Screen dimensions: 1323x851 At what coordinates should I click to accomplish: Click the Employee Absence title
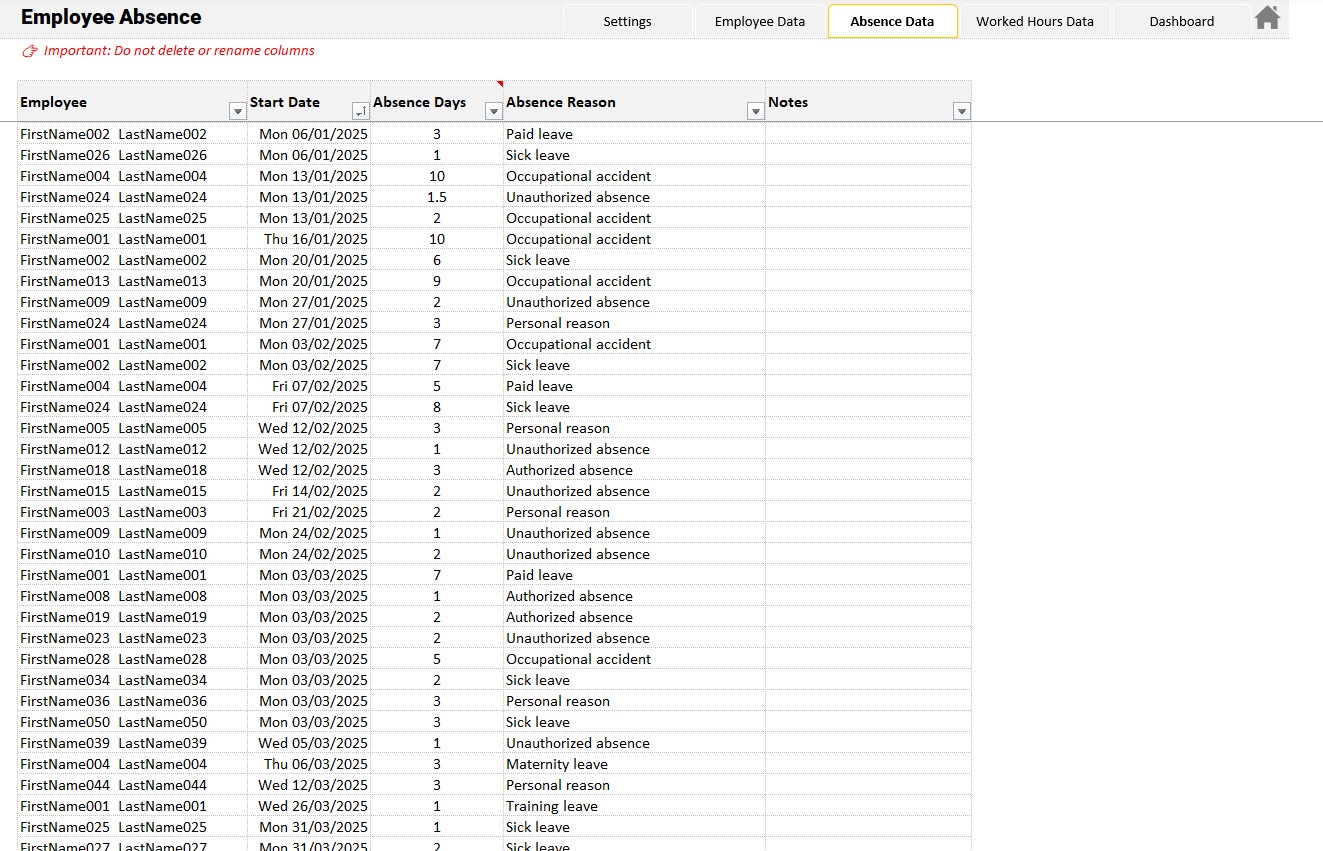tap(111, 17)
